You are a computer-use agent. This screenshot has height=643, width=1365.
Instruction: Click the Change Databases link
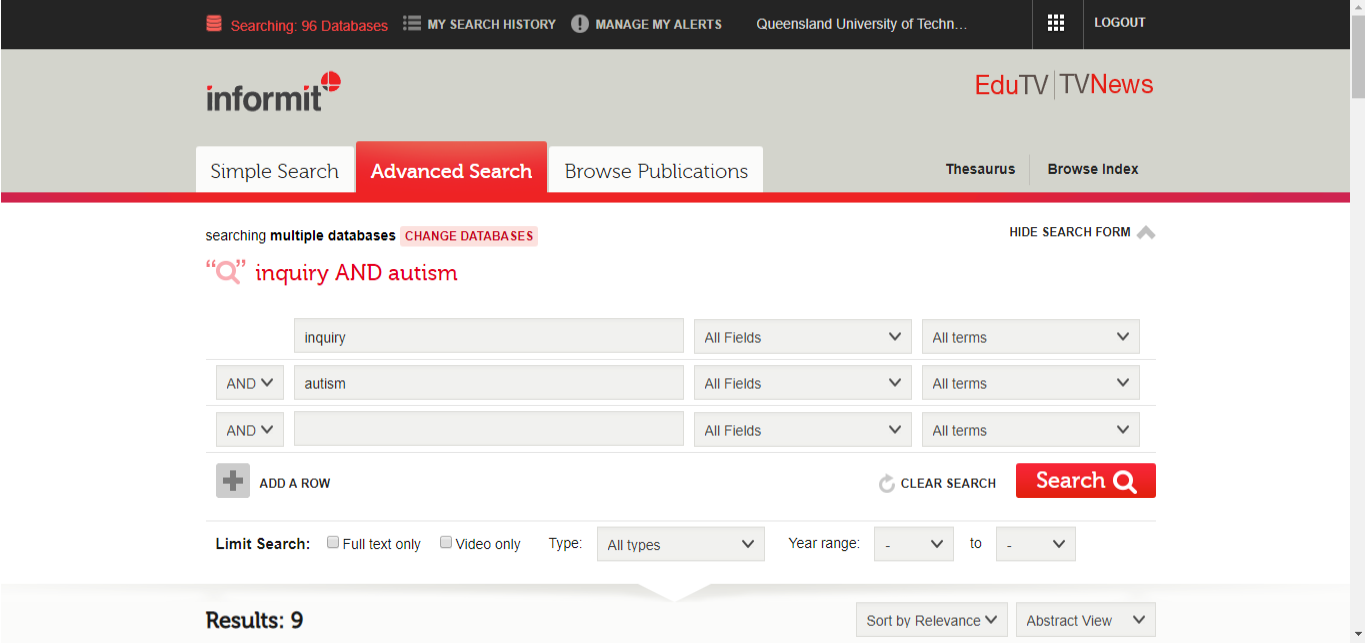[469, 236]
